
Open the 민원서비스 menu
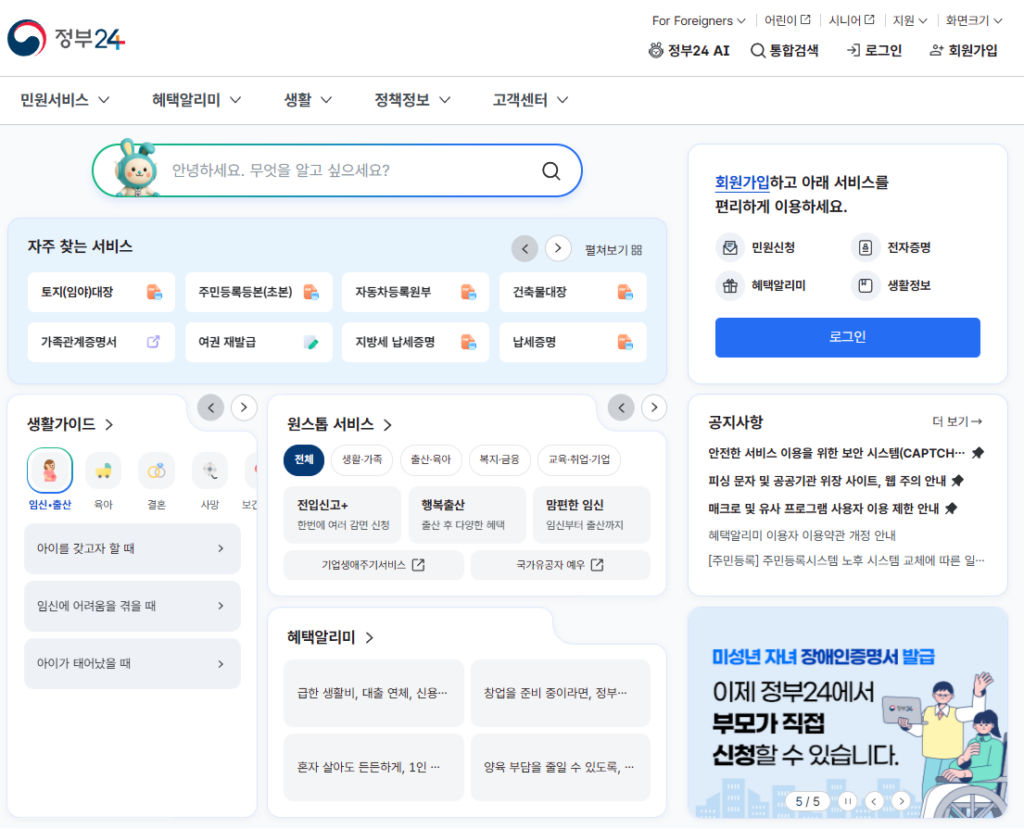(65, 100)
